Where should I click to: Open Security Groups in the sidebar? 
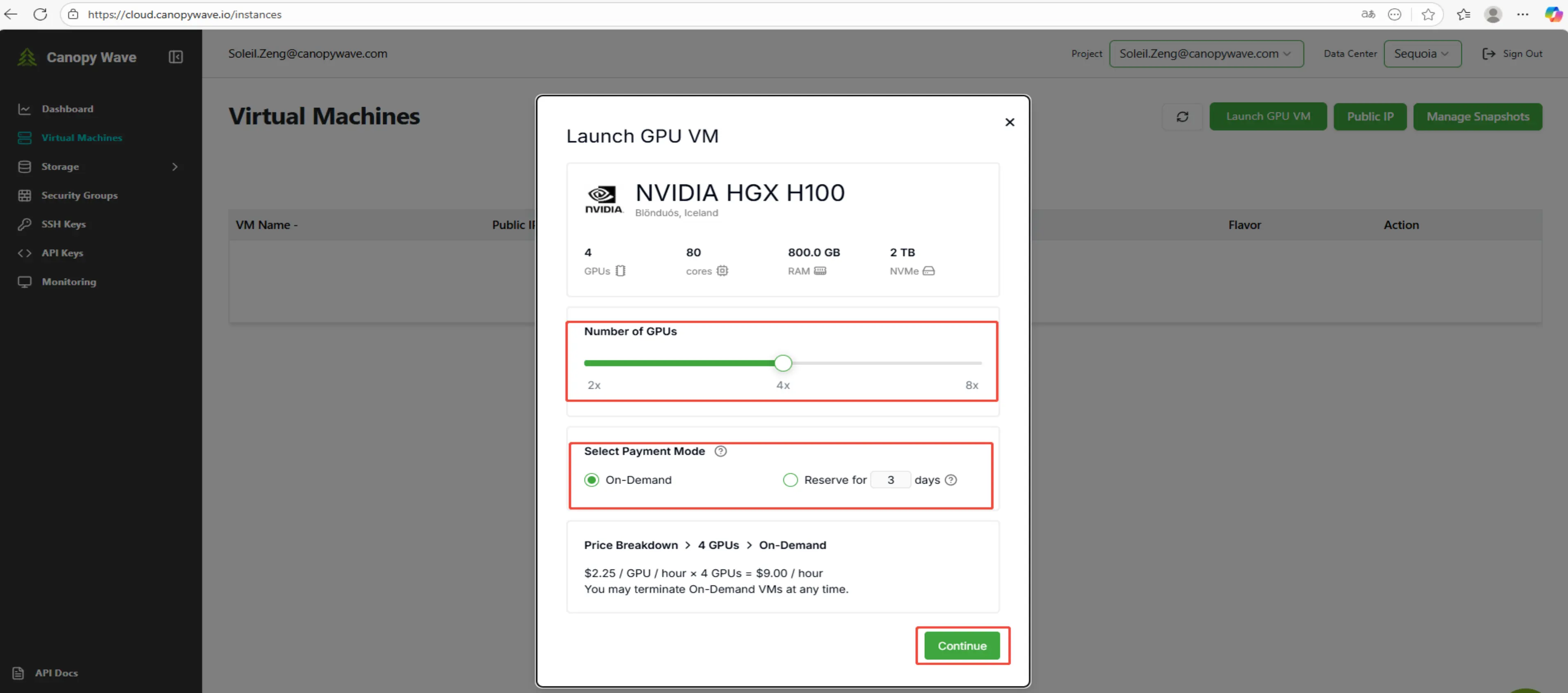point(79,195)
